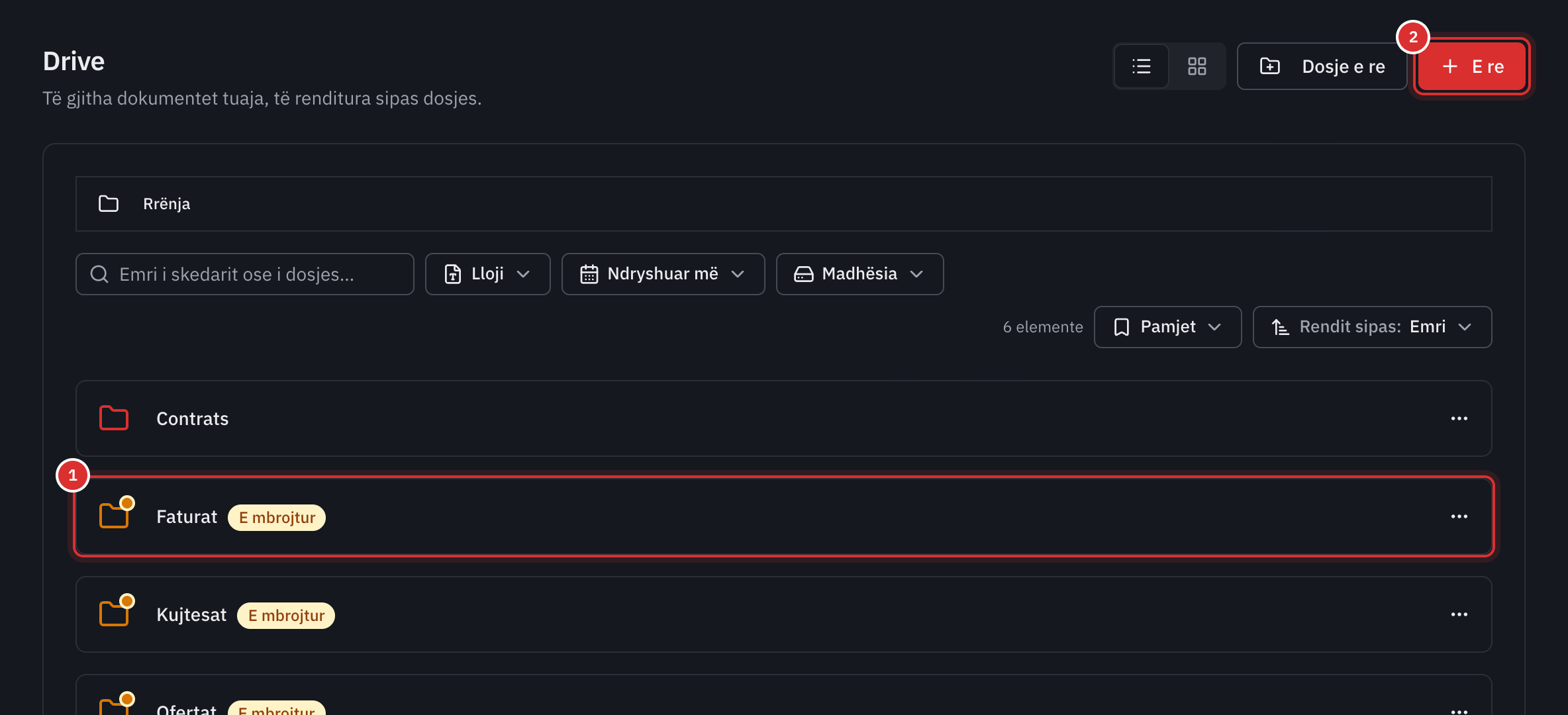
Task: Expand the Lloji type filter
Action: 487,274
